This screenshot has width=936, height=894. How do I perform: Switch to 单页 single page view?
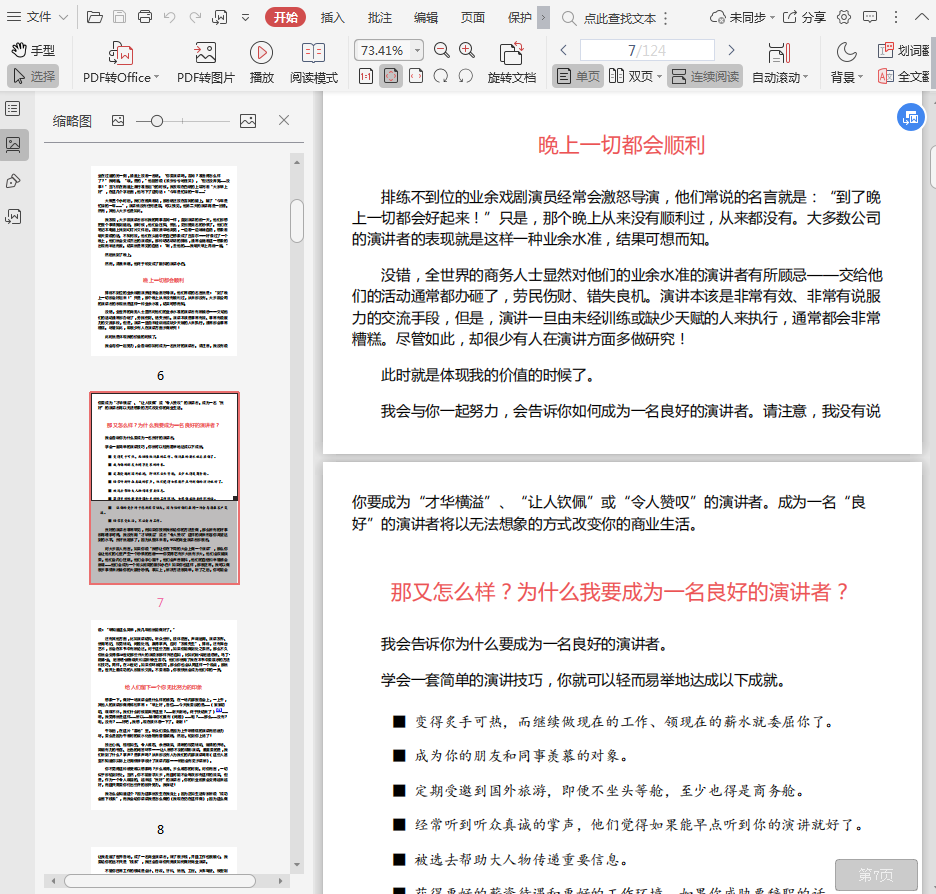point(578,76)
